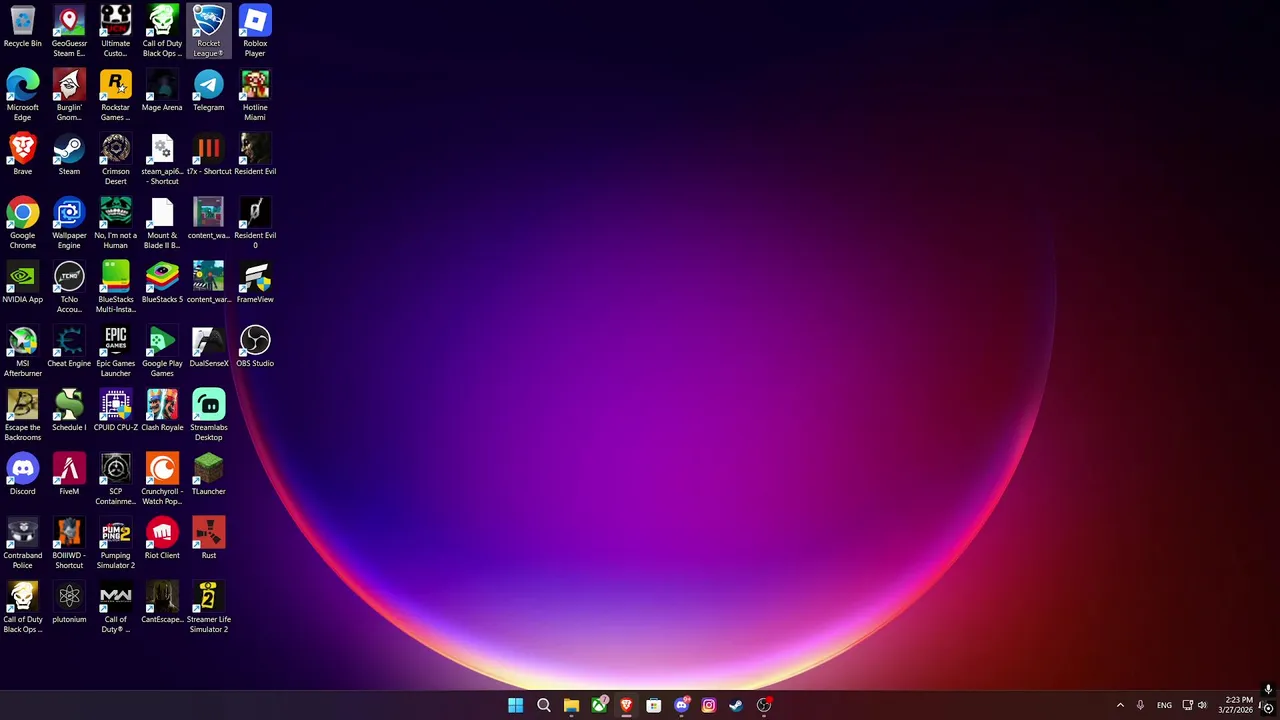
Task: Select the BOIIIWD shortcut icon
Action: point(69,543)
